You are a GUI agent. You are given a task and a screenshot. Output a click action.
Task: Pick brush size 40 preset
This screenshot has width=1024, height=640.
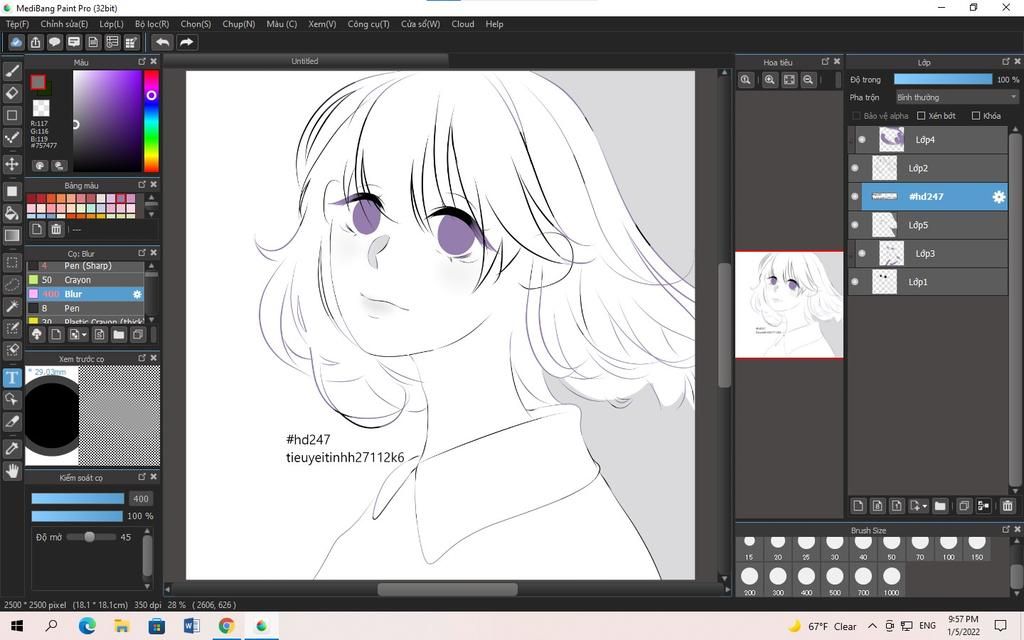pyautogui.click(x=863, y=549)
